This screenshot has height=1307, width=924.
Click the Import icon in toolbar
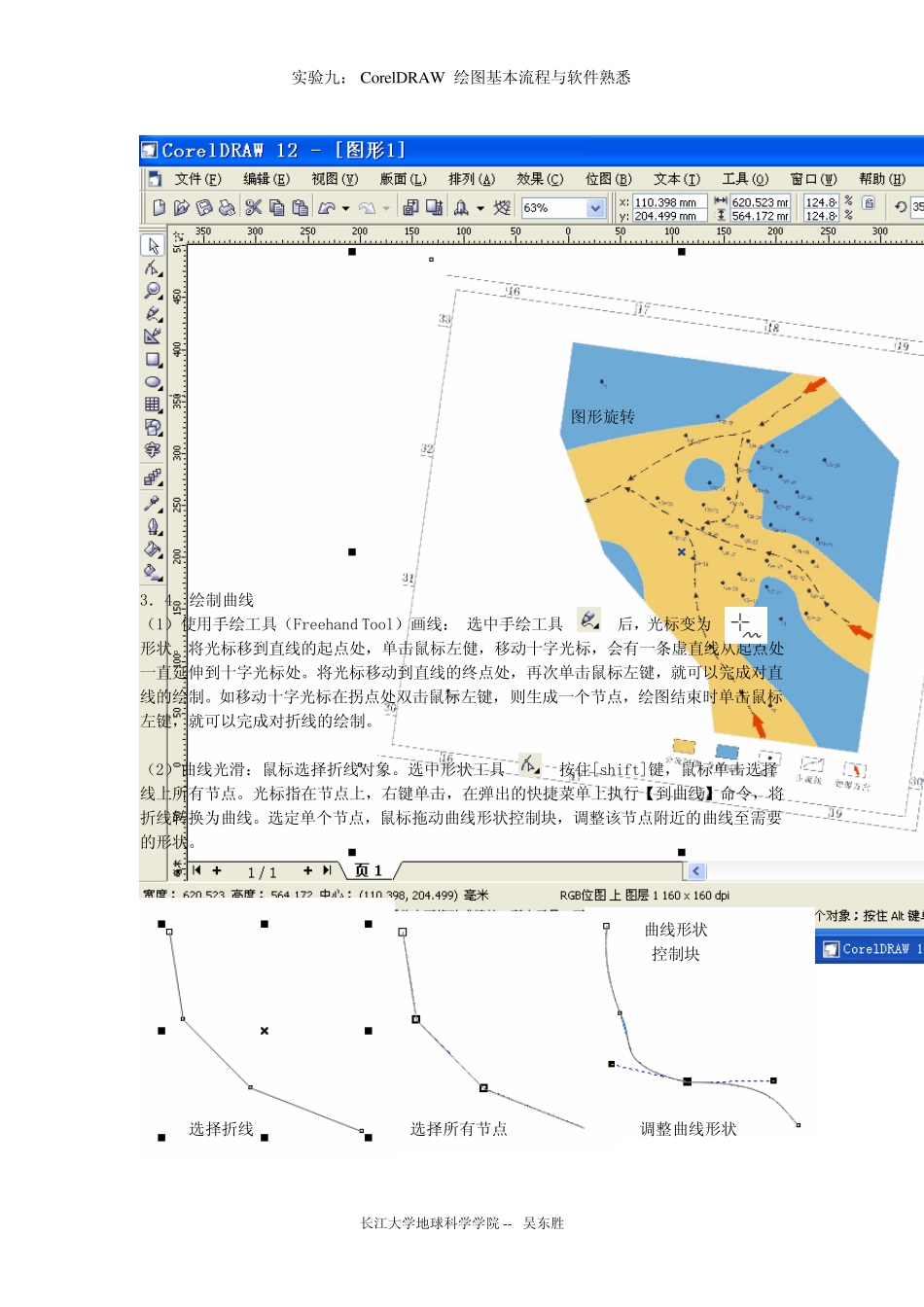pos(410,207)
